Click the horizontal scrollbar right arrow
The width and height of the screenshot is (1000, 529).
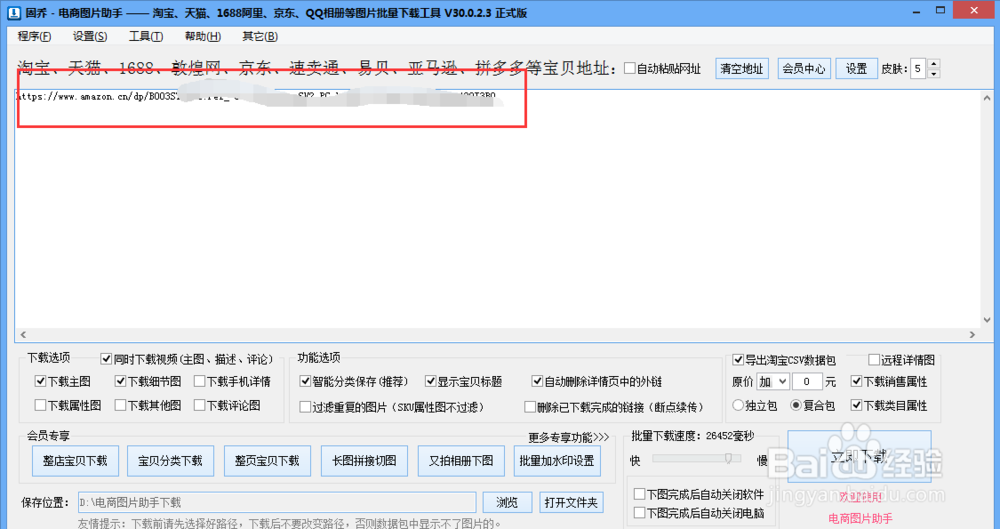point(973,334)
